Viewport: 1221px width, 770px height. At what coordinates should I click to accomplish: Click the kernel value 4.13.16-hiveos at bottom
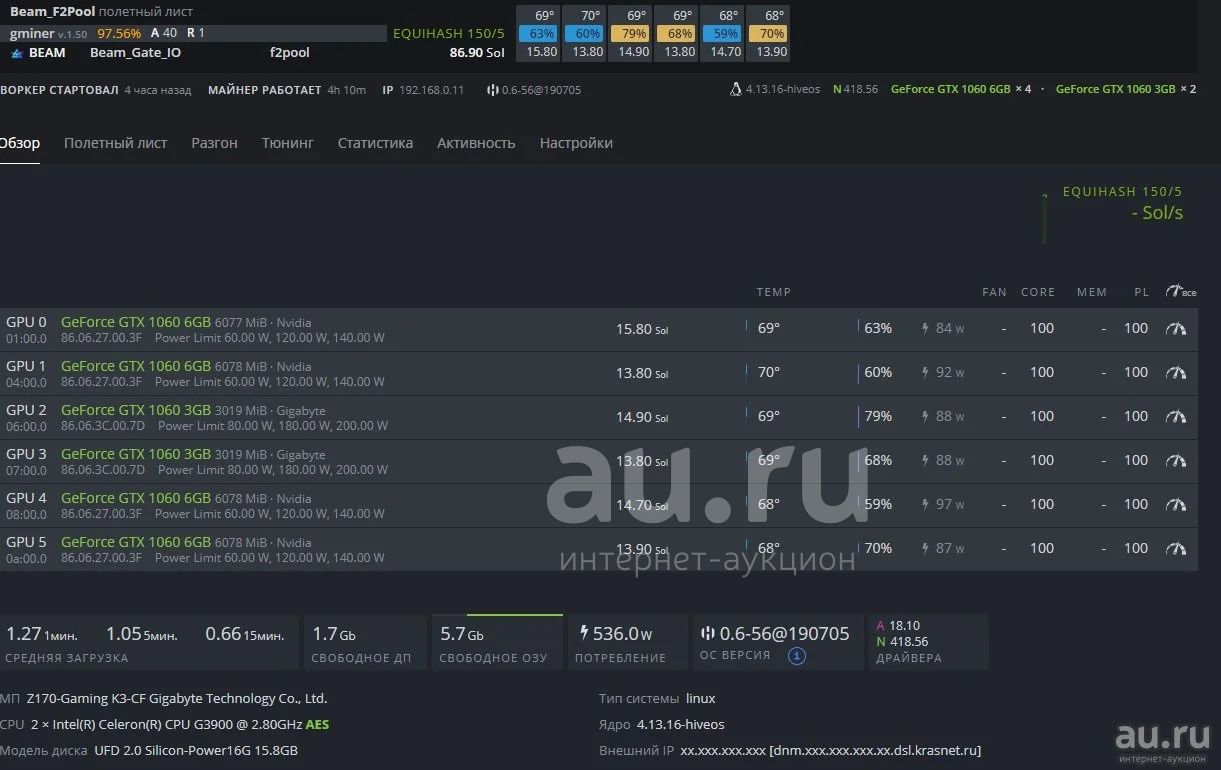pos(681,724)
